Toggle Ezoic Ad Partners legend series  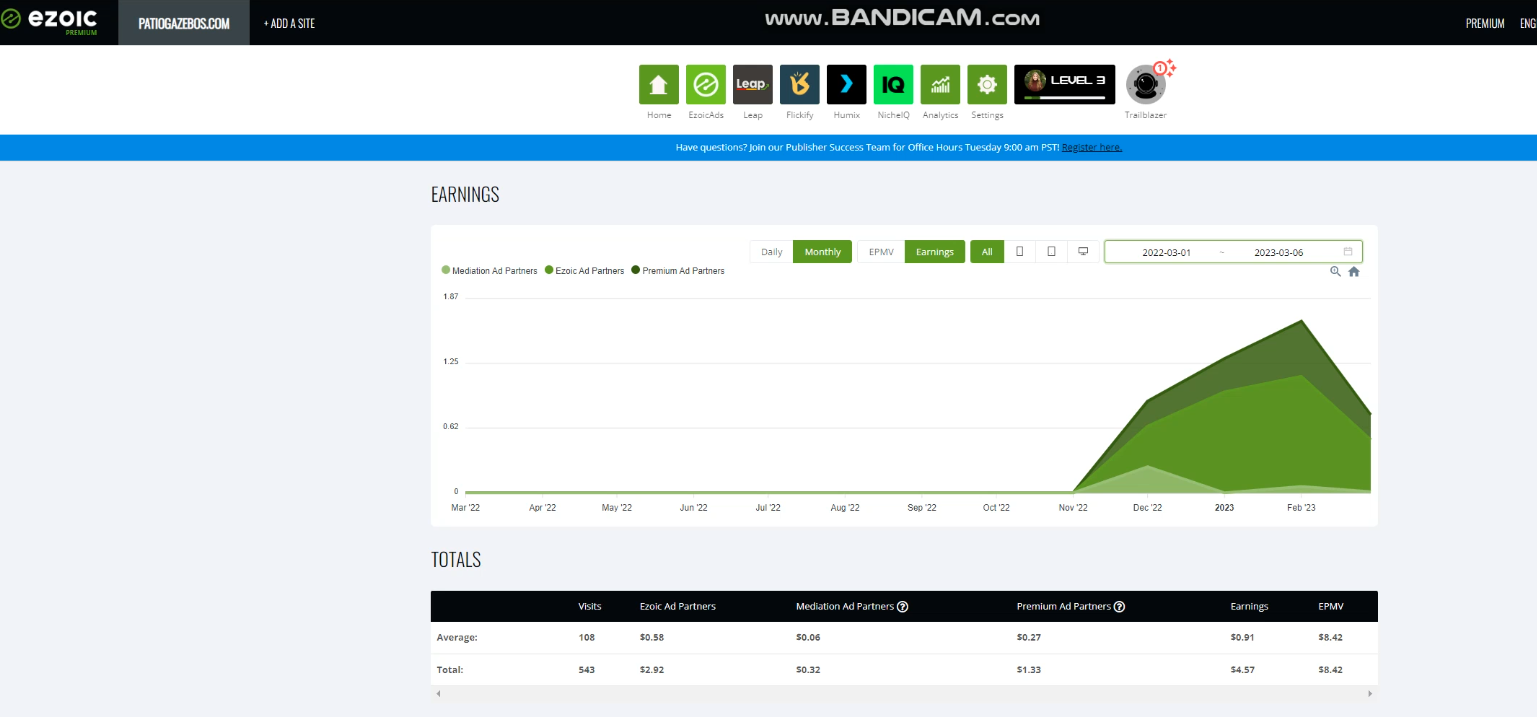point(585,271)
